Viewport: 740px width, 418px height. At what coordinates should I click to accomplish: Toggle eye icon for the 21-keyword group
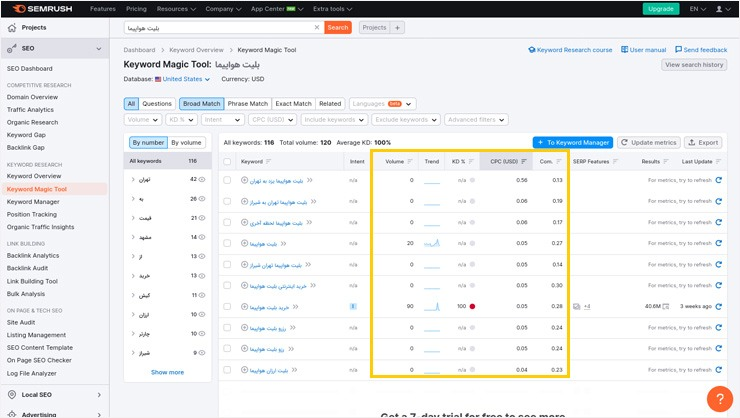202,218
